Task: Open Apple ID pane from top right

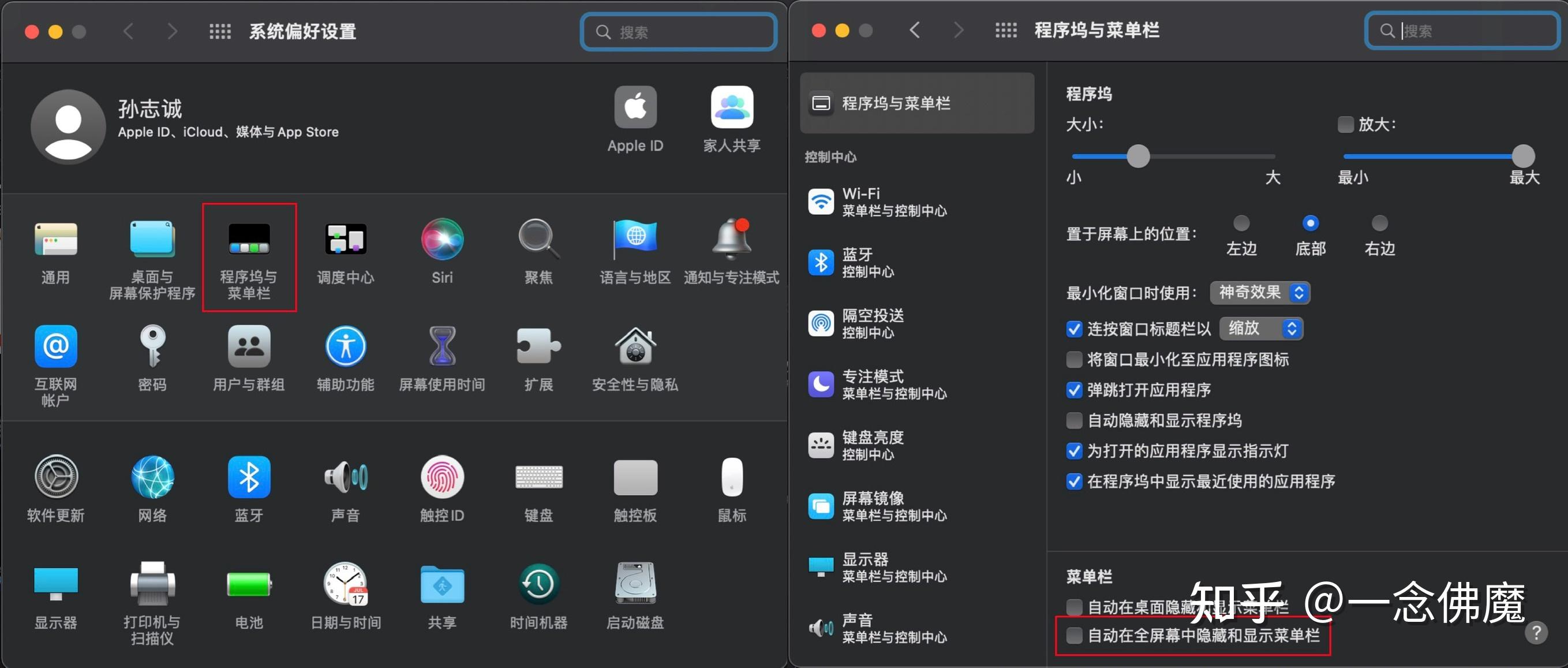Action: pos(635,107)
